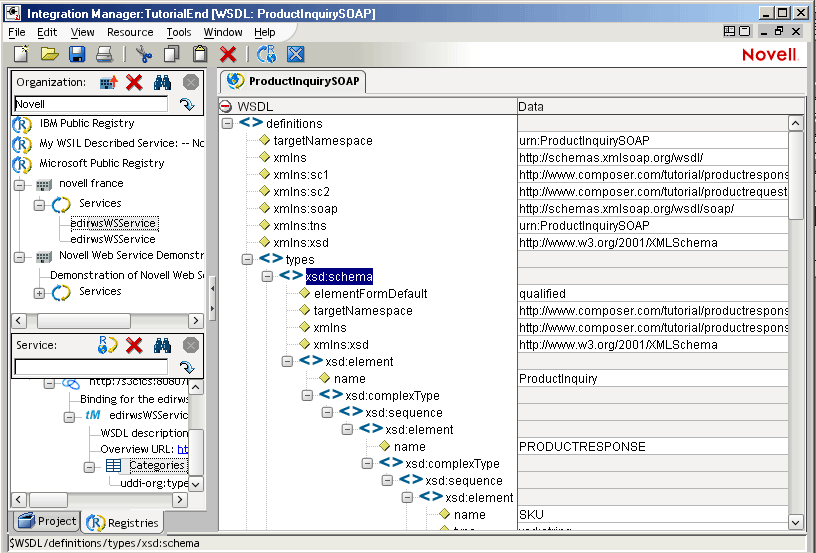
Task: Select the Microsoft Public Registry icon
Action: point(22,164)
